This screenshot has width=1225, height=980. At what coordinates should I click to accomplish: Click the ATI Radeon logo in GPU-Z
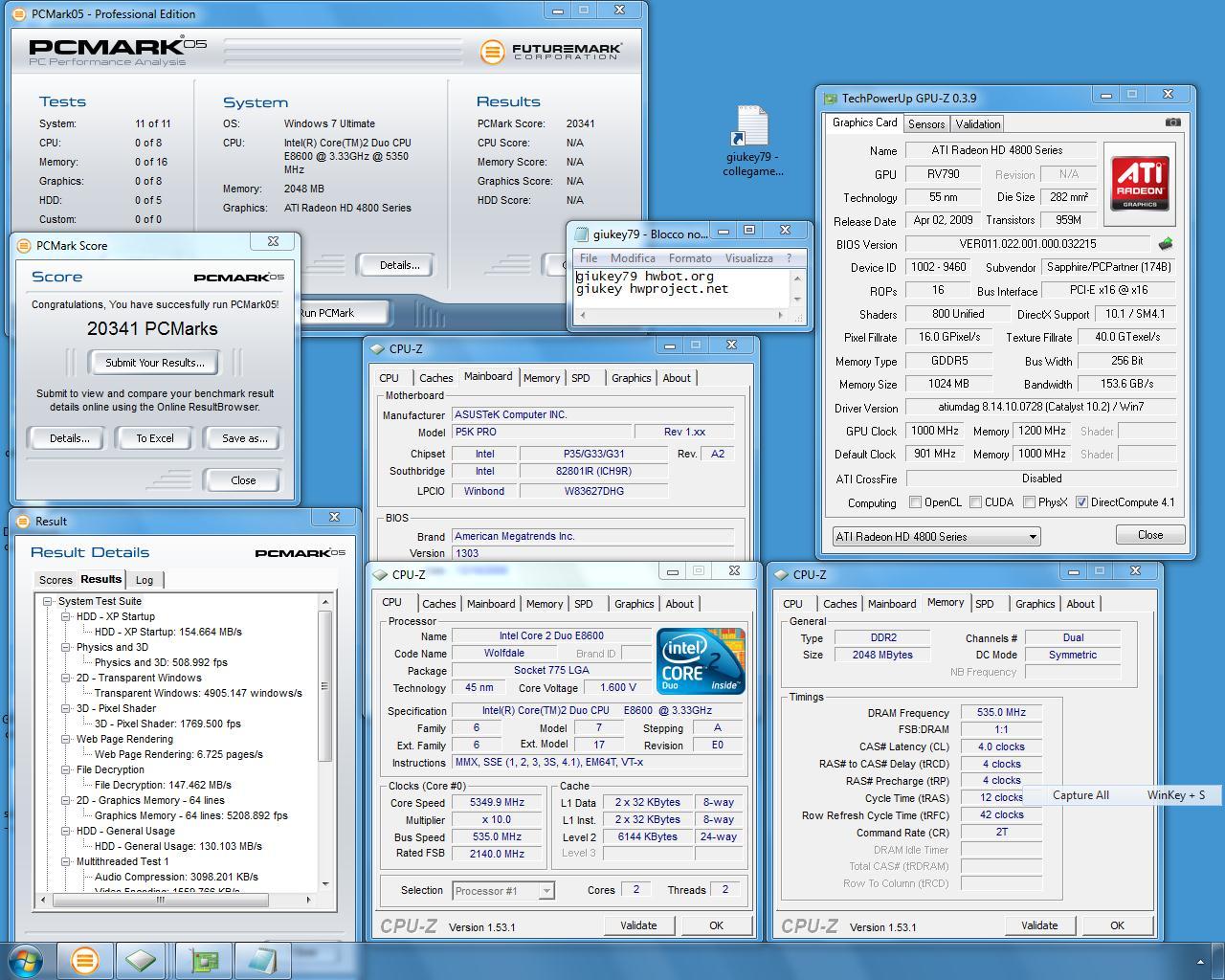[1140, 182]
